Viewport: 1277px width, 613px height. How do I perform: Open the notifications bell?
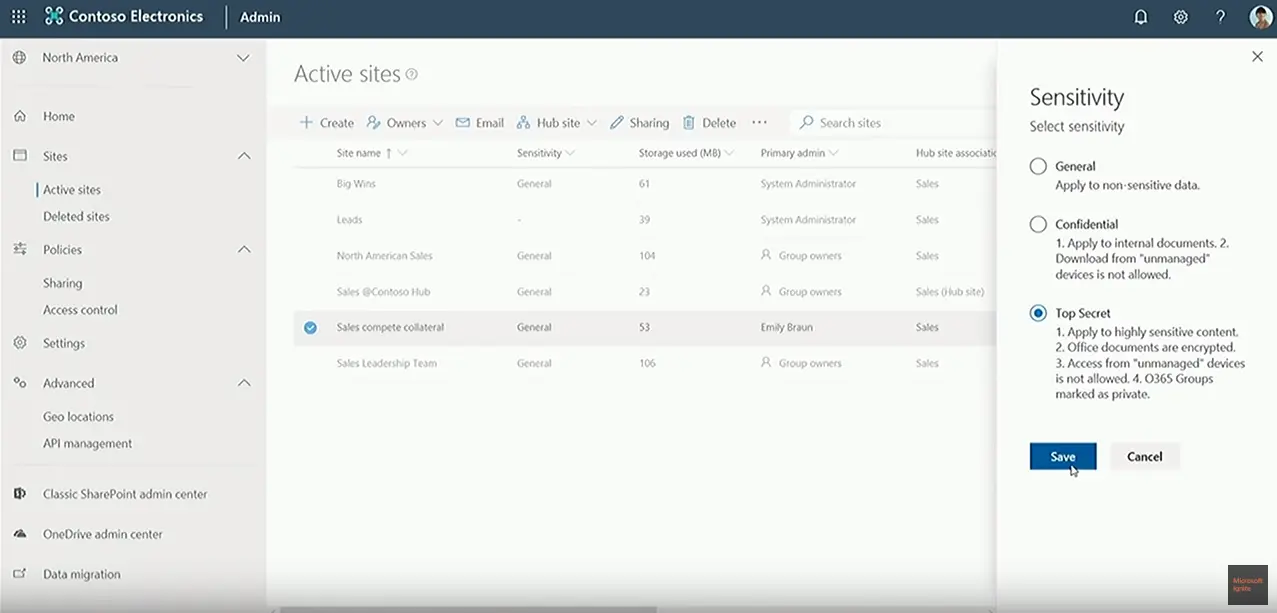[1141, 17]
